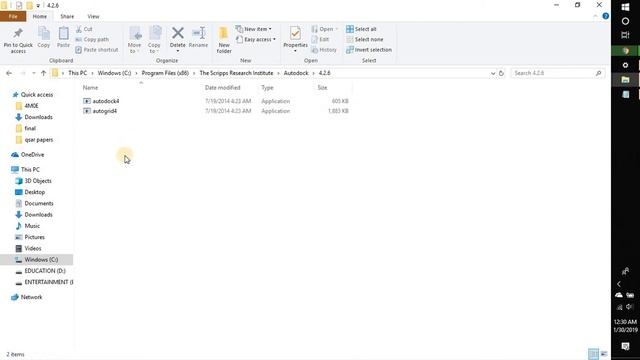Image resolution: width=640 pixels, height=360 pixels.
Task: Go back with the Back arrow
Action: point(9,73)
